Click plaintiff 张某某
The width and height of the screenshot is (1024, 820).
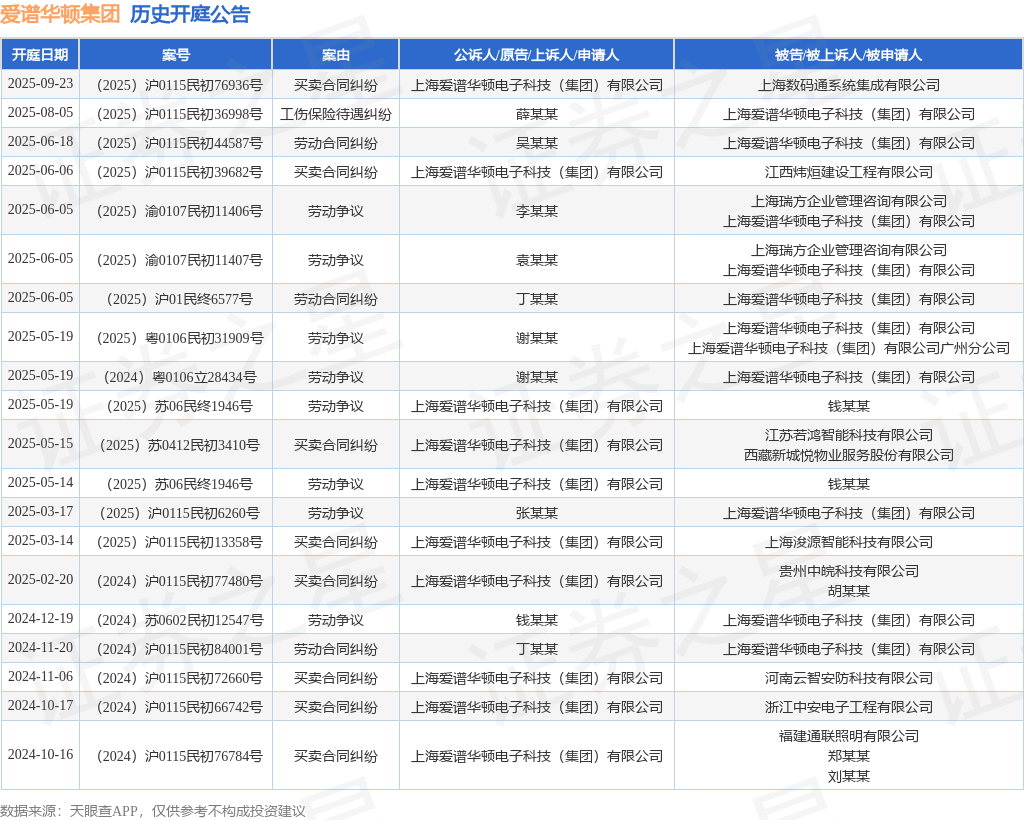536,513
